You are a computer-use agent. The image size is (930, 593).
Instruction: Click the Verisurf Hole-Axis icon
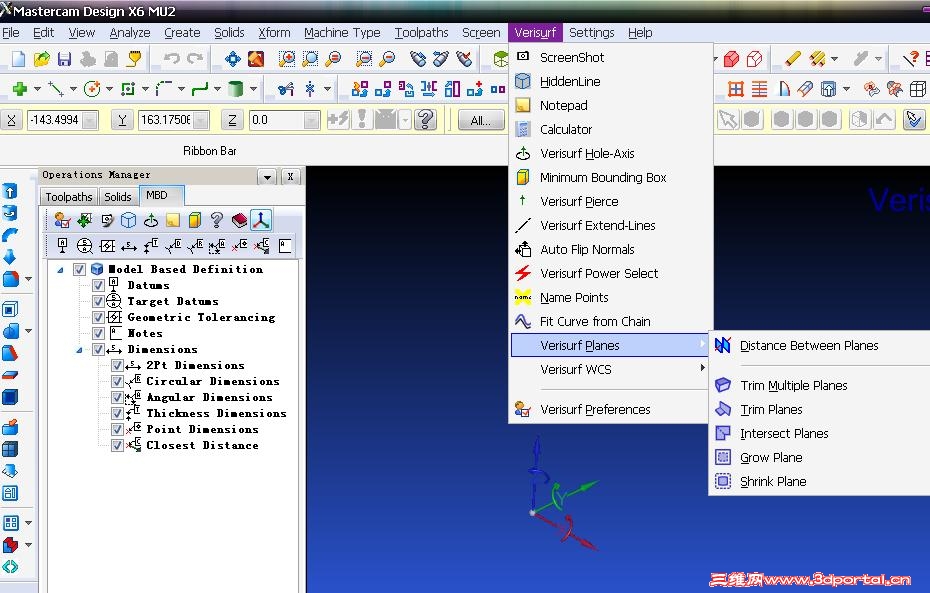523,154
